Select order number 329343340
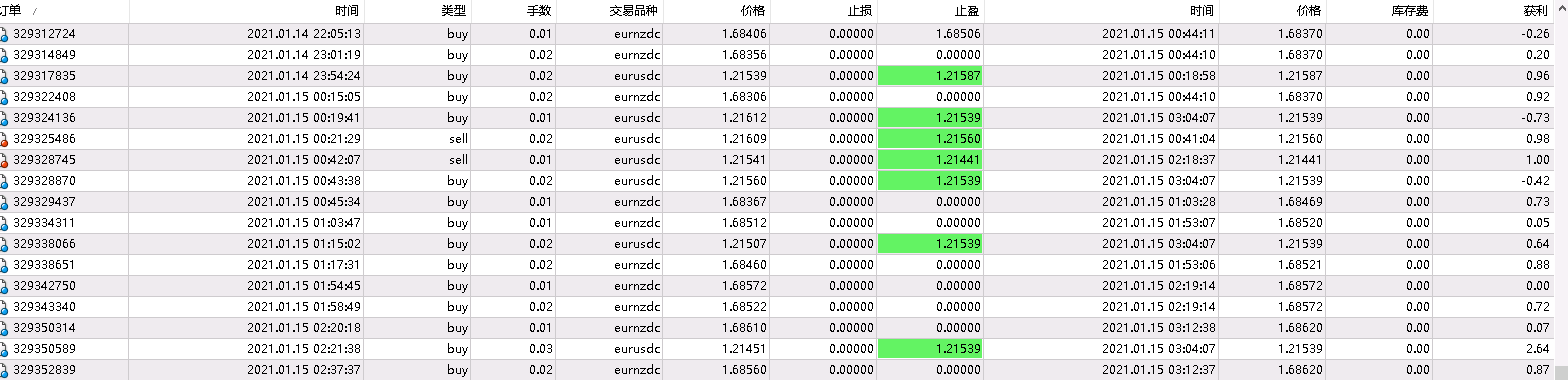 pos(44,307)
